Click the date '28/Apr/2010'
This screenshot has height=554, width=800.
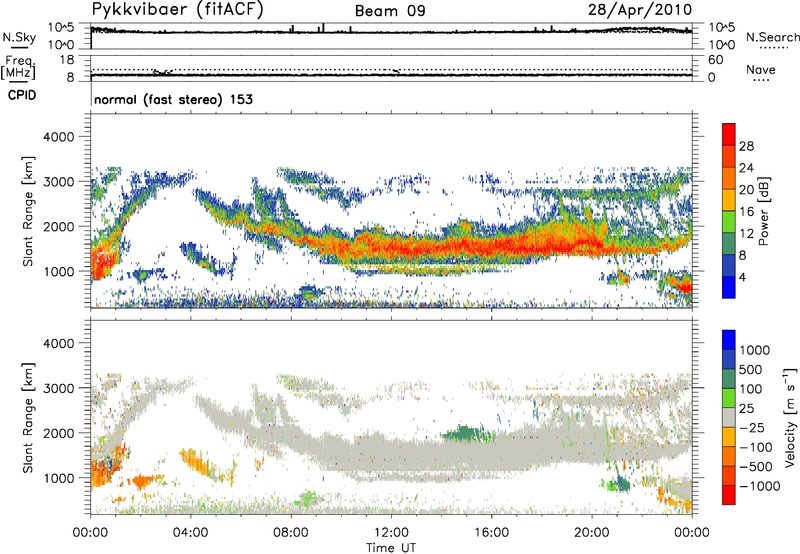click(640, 10)
